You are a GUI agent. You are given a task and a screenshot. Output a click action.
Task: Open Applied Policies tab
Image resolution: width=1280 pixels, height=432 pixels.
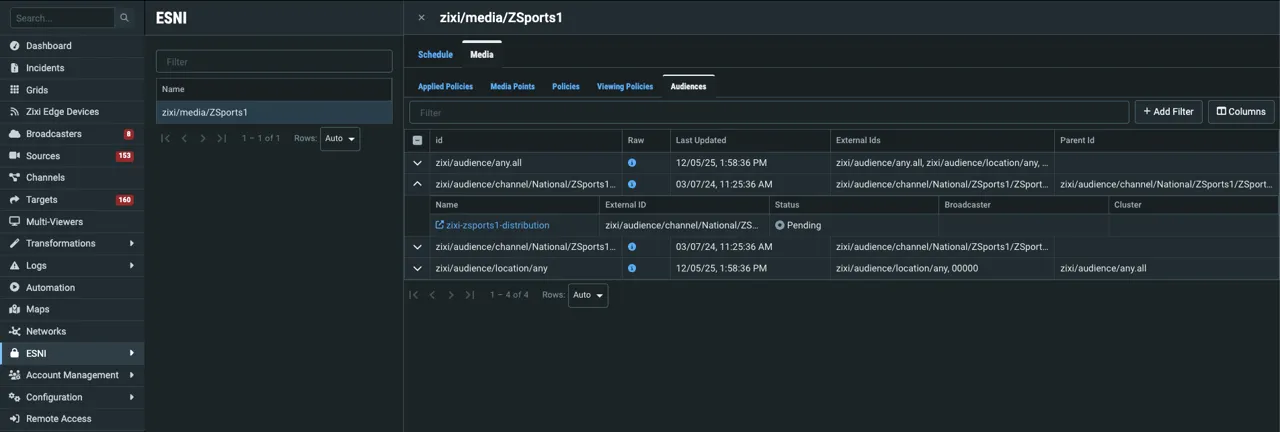(x=445, y=86)
